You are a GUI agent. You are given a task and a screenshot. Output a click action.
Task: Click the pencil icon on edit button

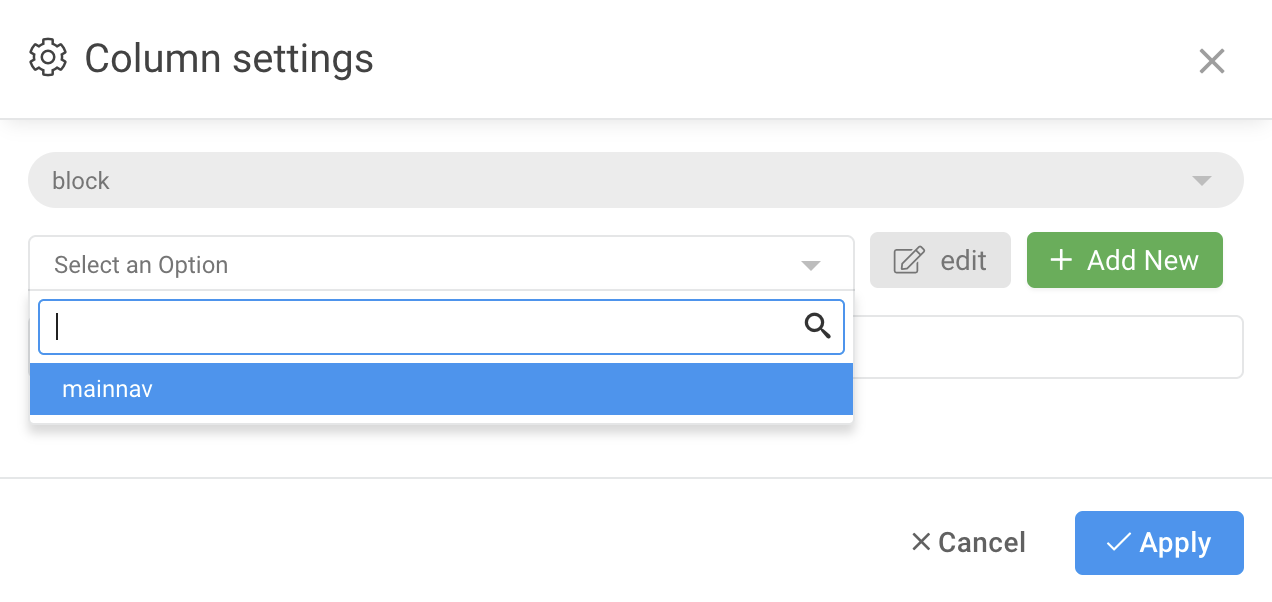pyautogui.click(x=908, y=261)
